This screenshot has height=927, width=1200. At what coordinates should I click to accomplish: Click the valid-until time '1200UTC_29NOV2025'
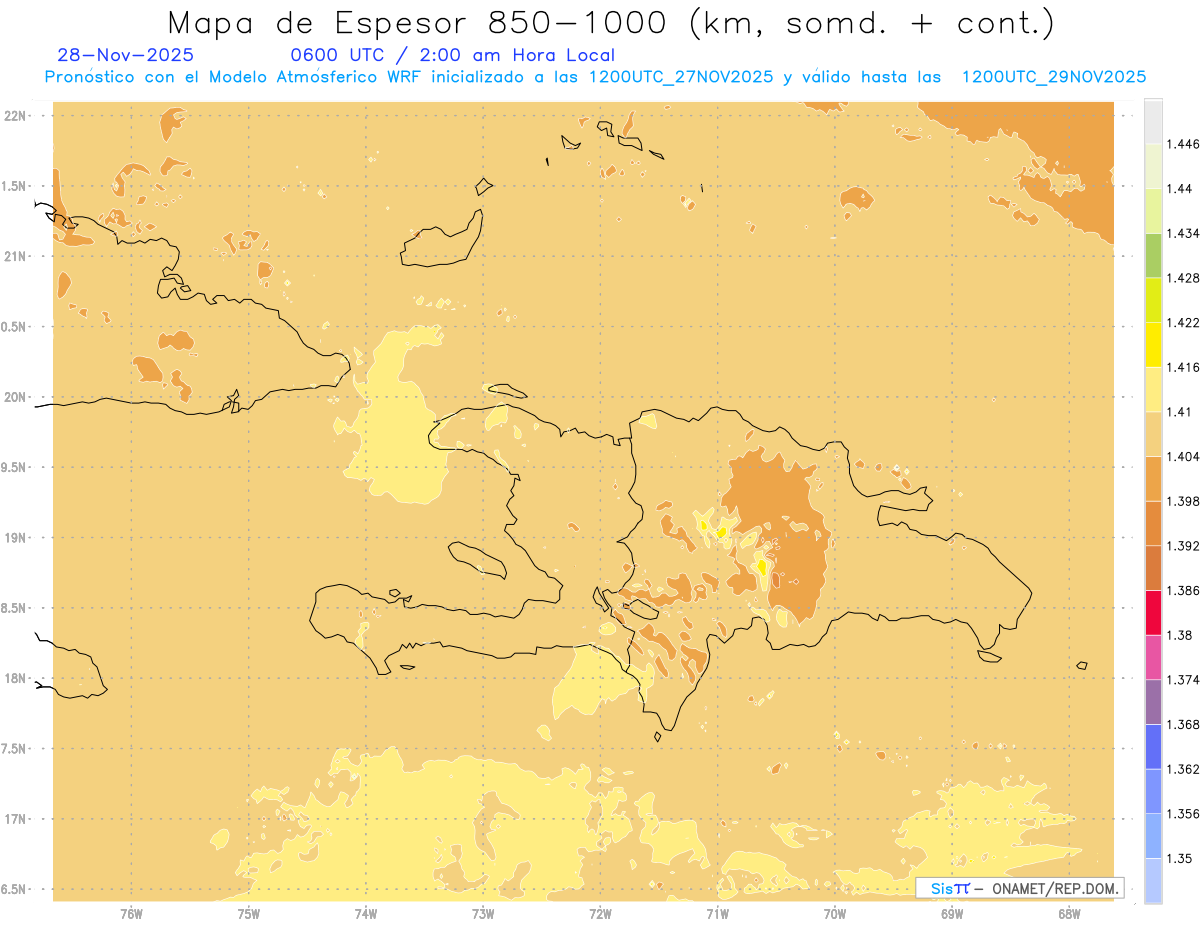[x=1053, y=77]
